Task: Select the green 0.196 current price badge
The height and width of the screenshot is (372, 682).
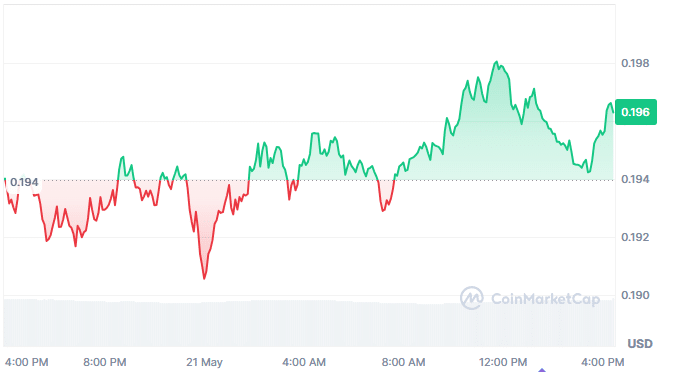Action: click(x=635, y=112)
